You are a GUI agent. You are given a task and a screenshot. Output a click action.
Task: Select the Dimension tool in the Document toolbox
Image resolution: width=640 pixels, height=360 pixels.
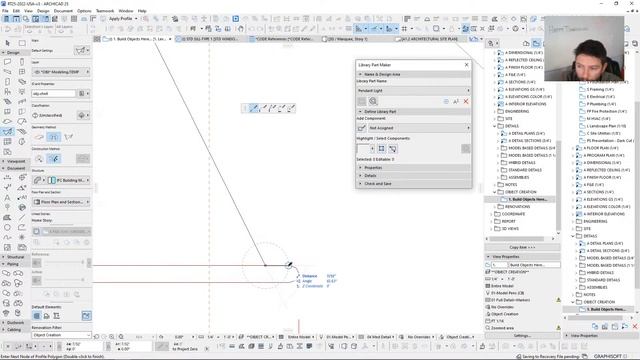click(7, 178)
